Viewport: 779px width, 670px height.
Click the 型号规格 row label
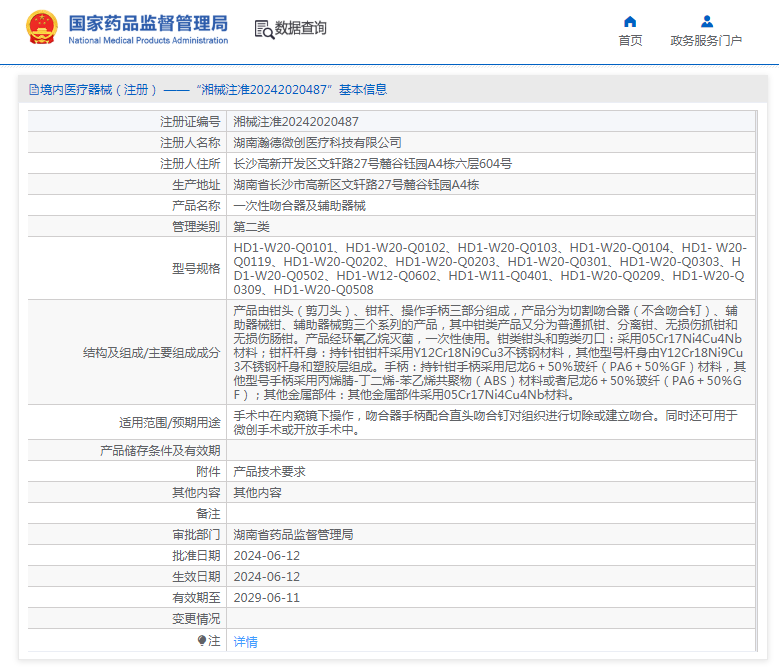coord(195,268)
